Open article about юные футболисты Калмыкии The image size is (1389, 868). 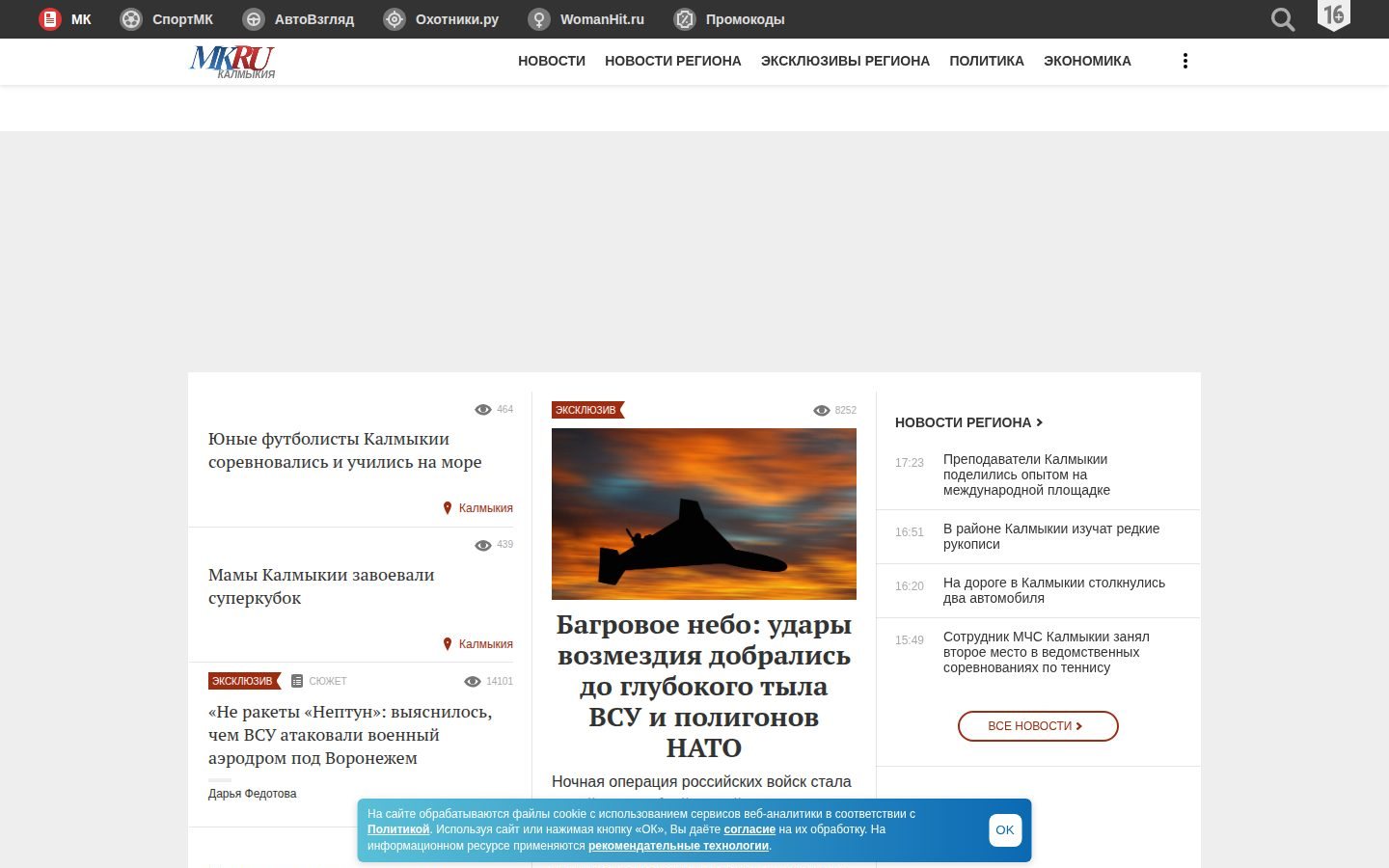[344, 450]
